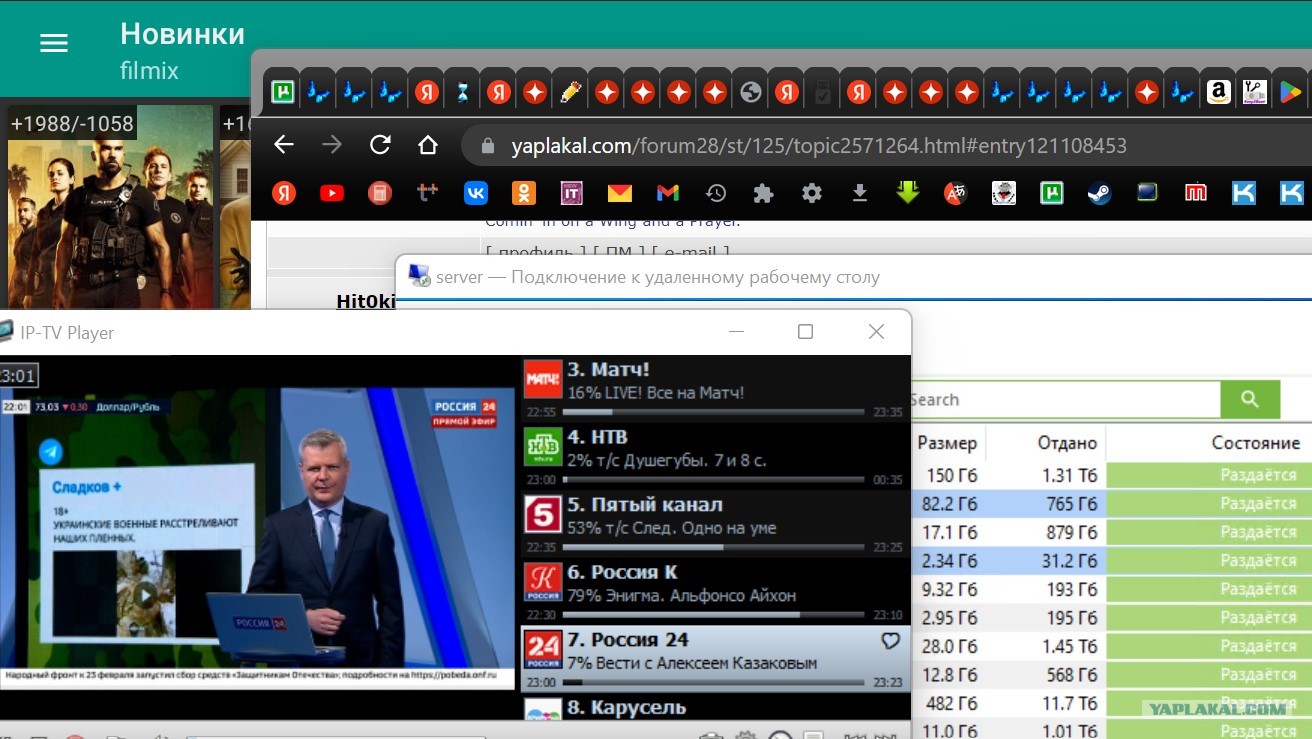1312x739 pixels.
Task: Sort torrents by the Состояние column
Action: click(x=1255, y=443)
